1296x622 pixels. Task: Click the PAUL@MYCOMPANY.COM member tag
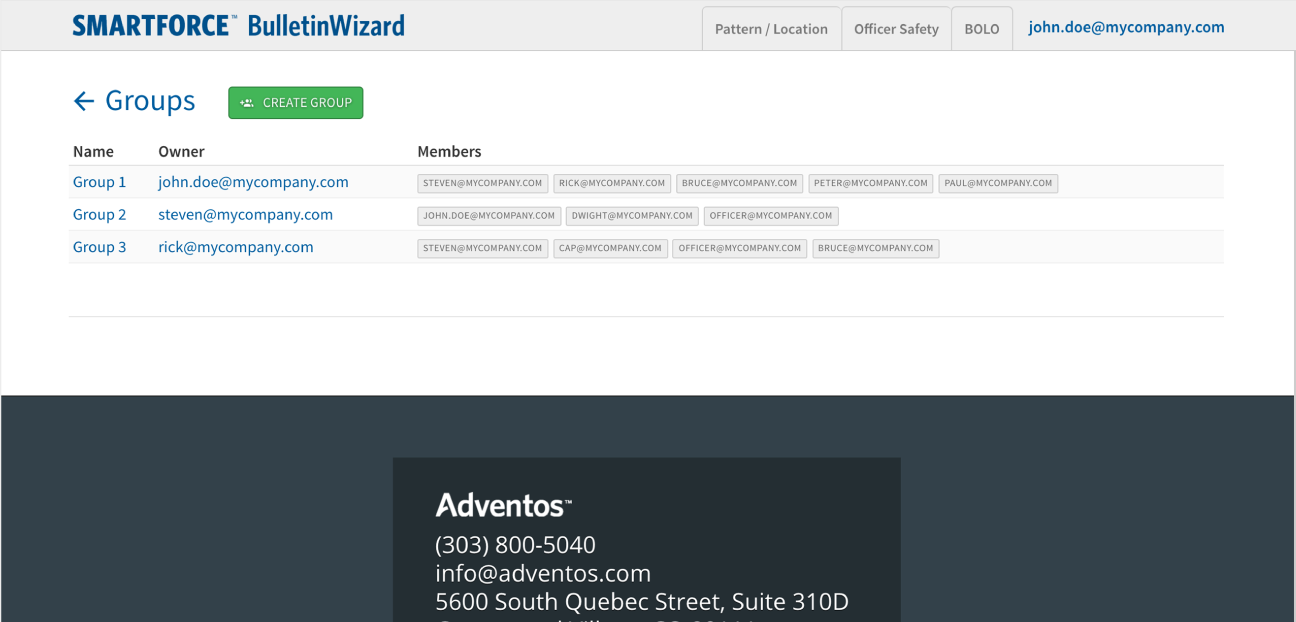(x=997, y=184)
